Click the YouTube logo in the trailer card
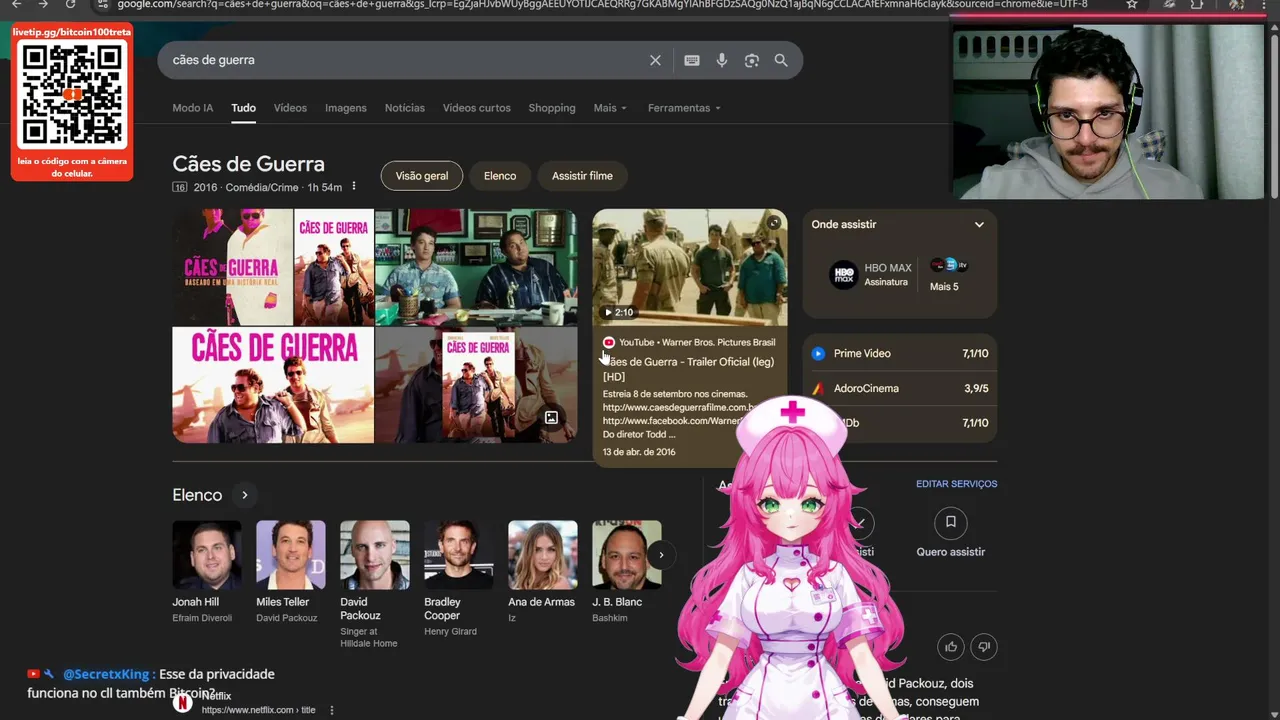The image size is (1280, 720). [608, 342]
